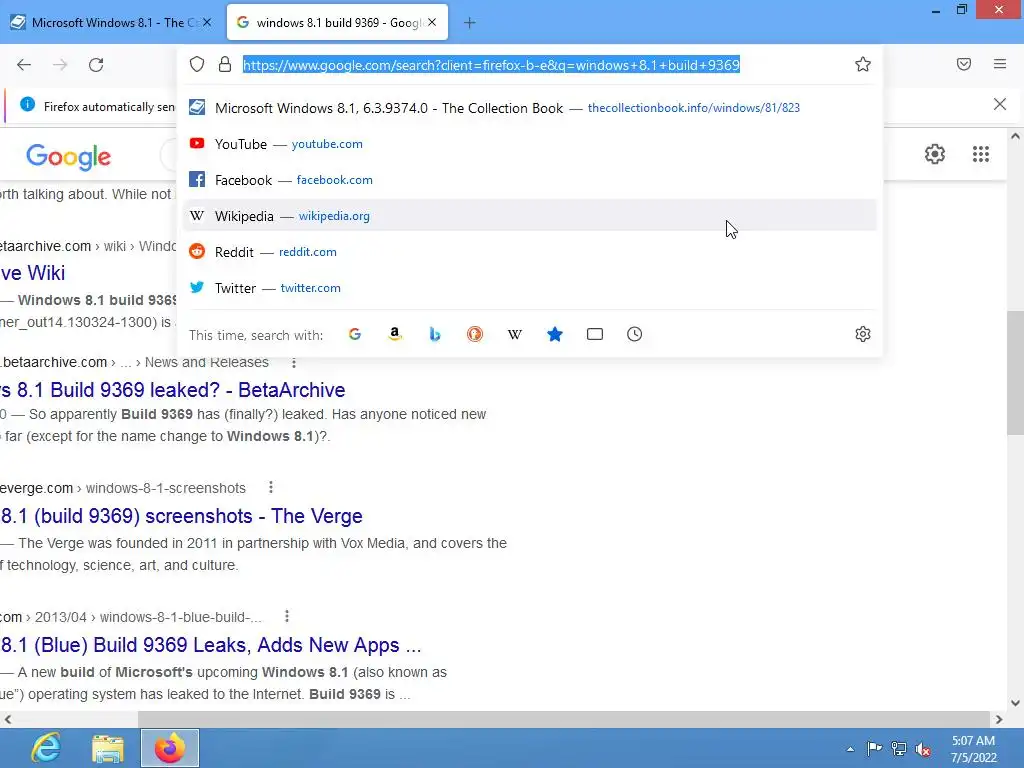Search with Wikipedia one-off icon
1024x768 pixels.
[x=515, y=334]
